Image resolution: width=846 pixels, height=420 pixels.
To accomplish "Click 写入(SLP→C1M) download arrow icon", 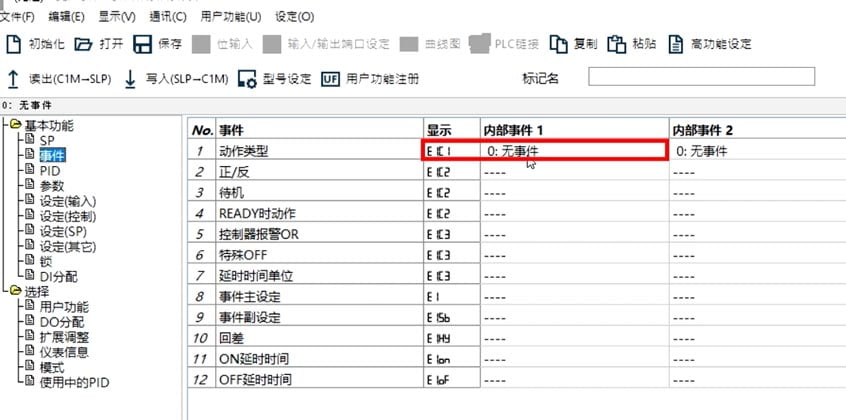I will (x=130, y=78).
